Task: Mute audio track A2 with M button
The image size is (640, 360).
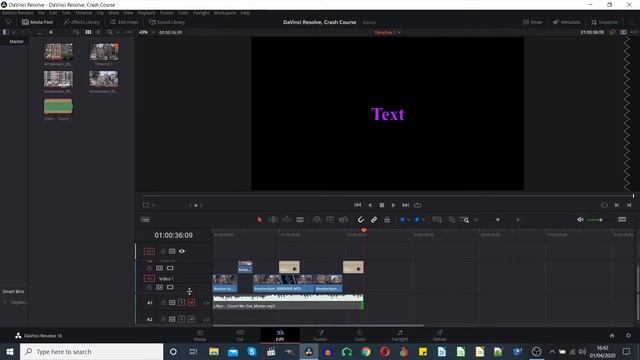Action: [191, 319]
